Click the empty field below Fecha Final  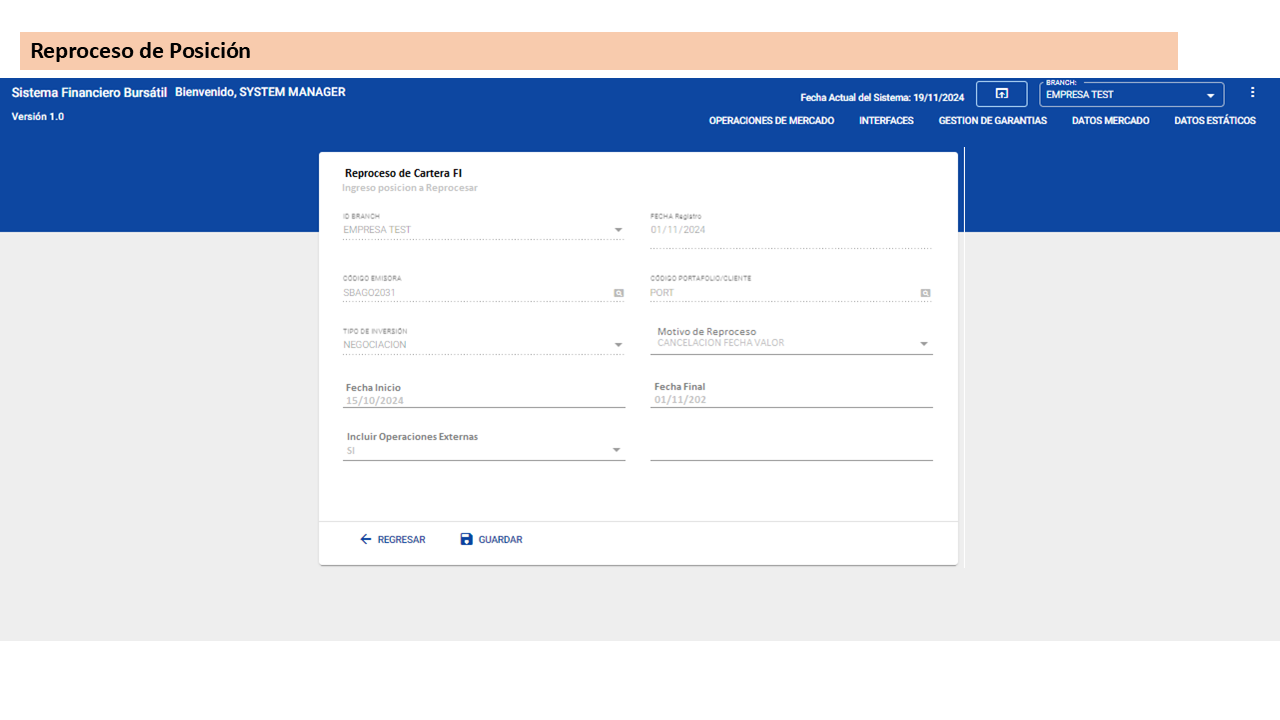tap(790, 450)
